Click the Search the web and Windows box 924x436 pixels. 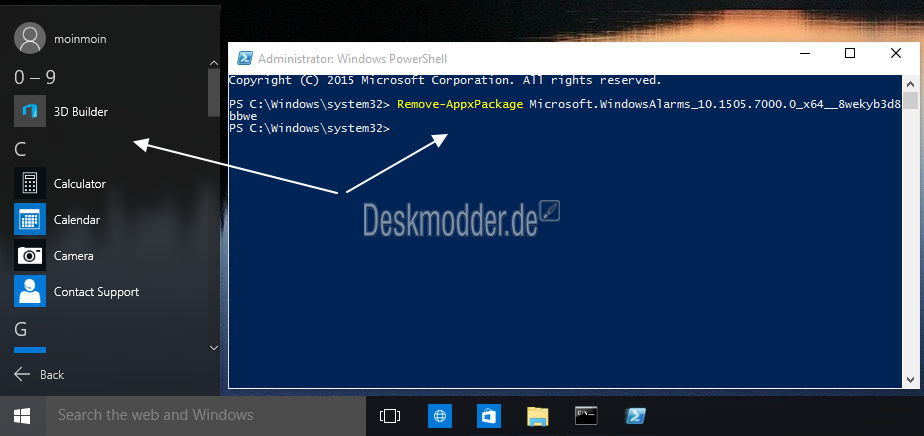tap(206, 416)
